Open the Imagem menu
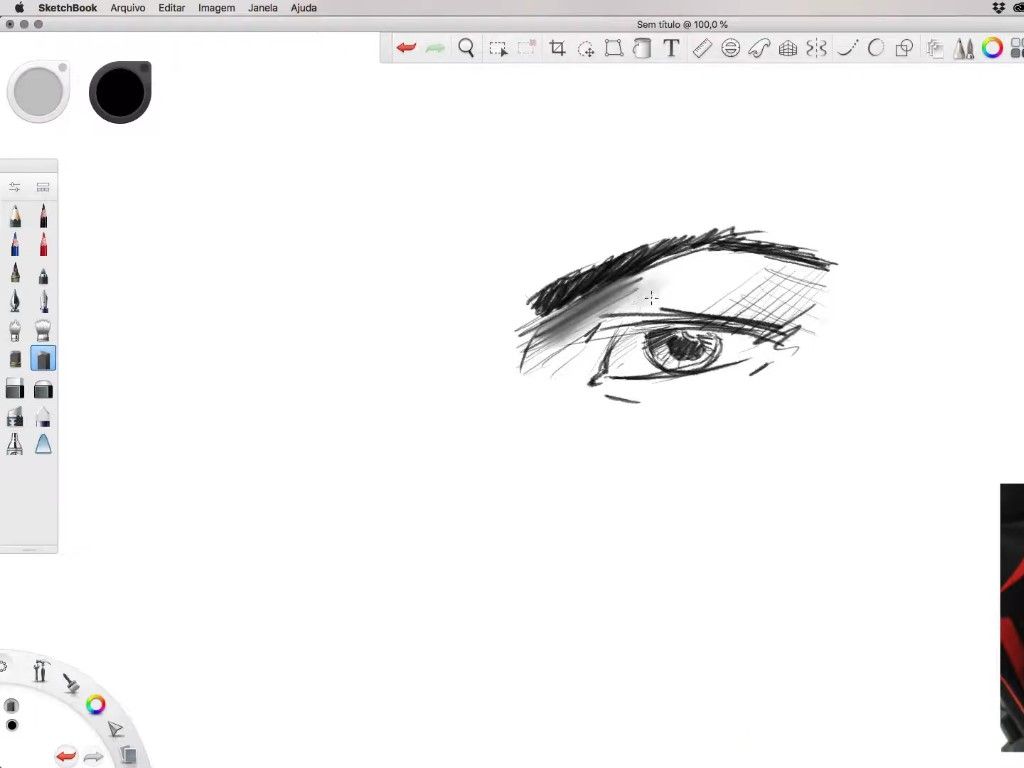This screenshot has height=768, width=1024. pyautogui.click(x=216, y=8)
